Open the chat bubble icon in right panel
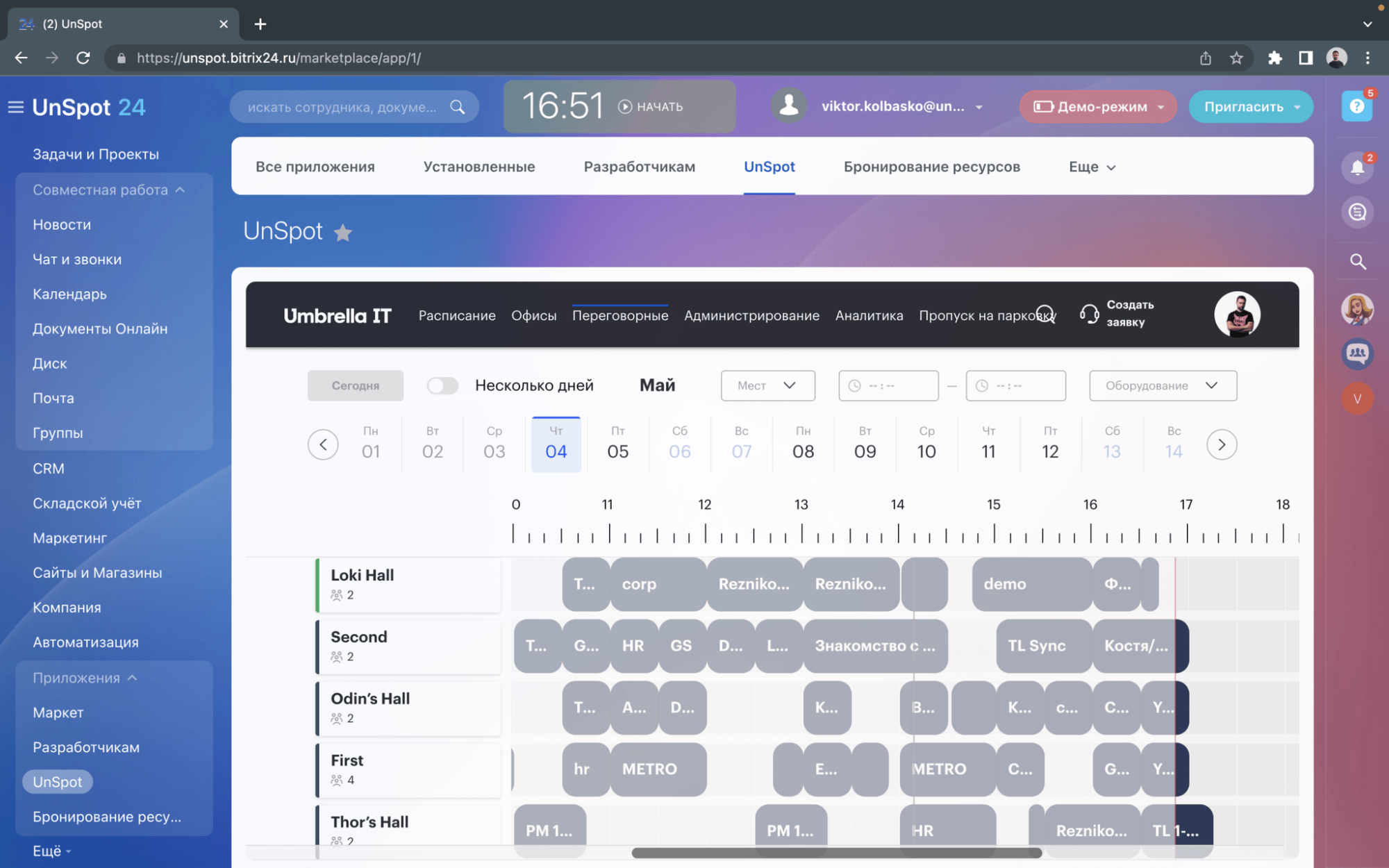The height and width of the screenshot is (868, 1389). click(1357, 212)
